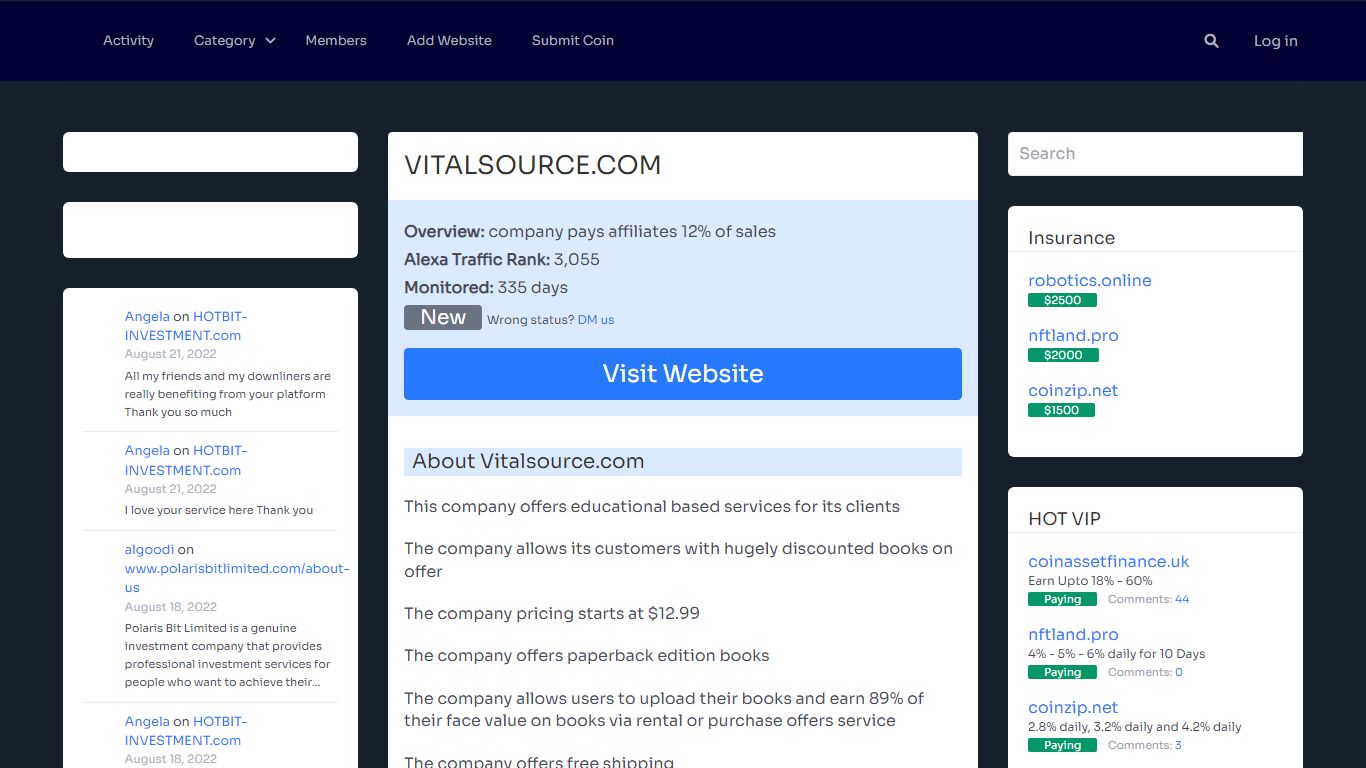Click the New status badge
Viewport: 1366px width, 768px height.
(443, 317)
